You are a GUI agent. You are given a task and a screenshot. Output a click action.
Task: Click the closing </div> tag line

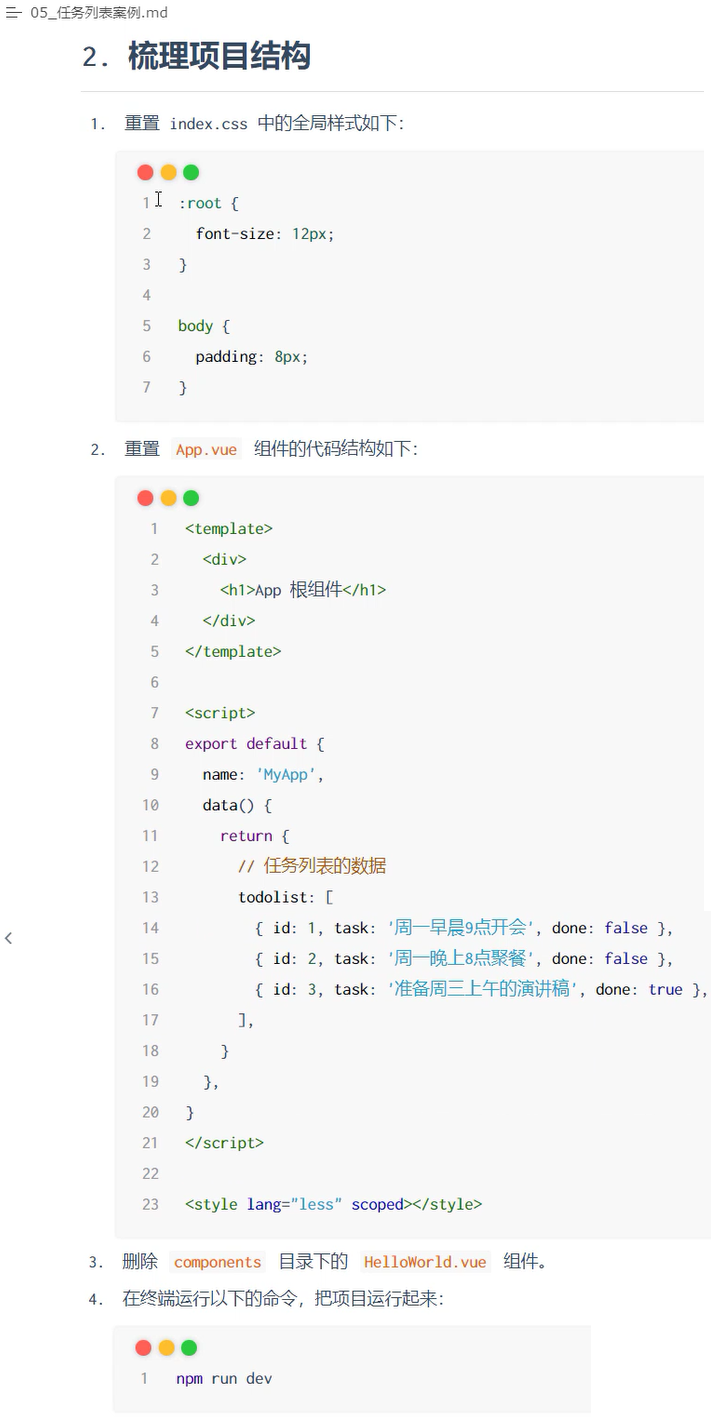229,621
